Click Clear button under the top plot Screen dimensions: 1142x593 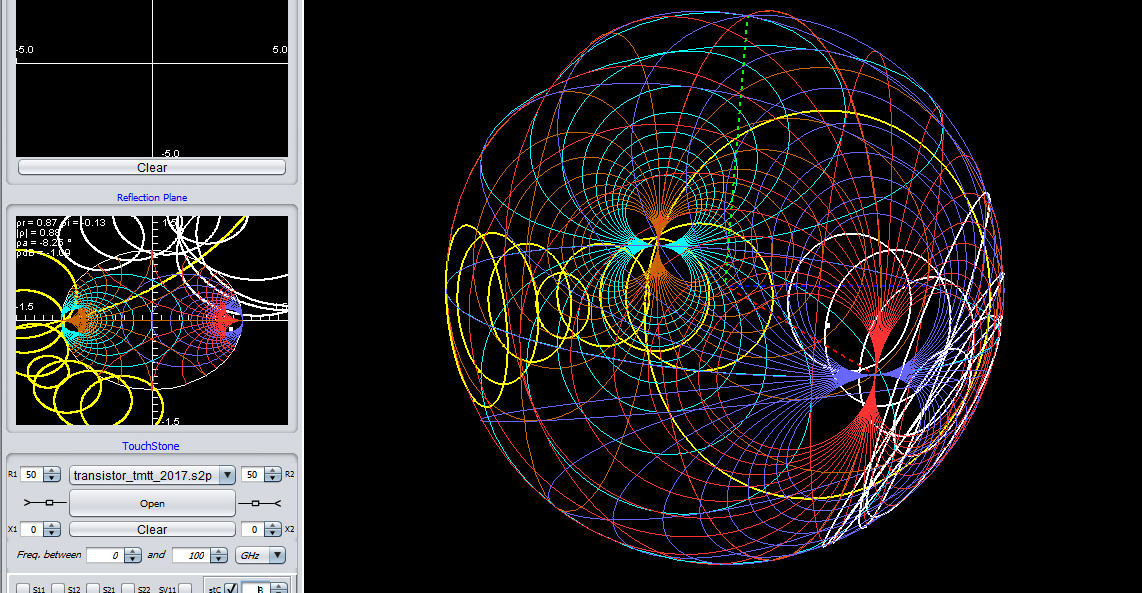point(151,168)
